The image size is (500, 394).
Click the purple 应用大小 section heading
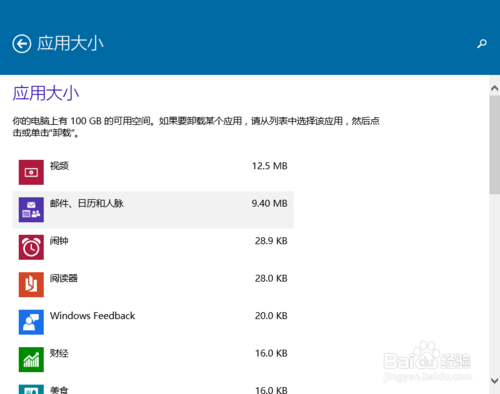(46, 93)
